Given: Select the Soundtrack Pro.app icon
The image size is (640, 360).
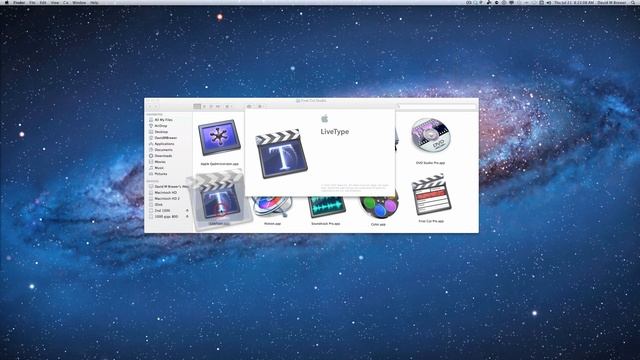Looking at the screenshot, I should [326, 206].
